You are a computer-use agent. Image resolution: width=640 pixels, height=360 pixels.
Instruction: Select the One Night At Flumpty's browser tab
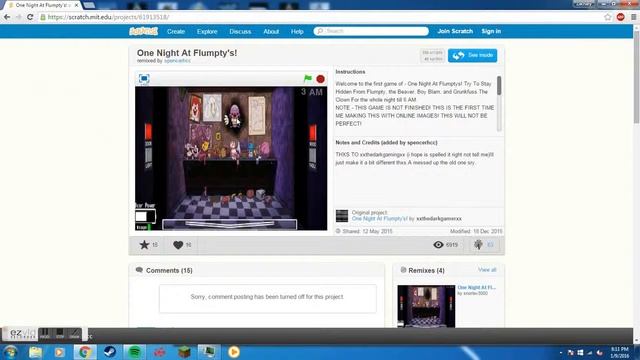42,5
